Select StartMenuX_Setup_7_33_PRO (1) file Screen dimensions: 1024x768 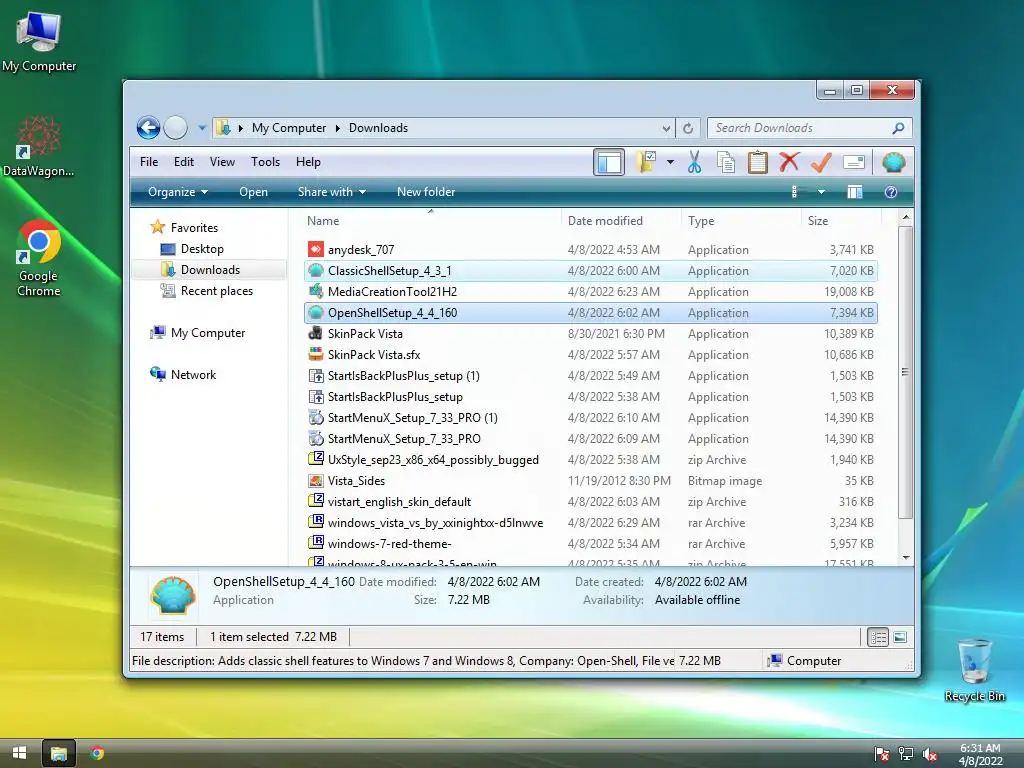[590, 417]
